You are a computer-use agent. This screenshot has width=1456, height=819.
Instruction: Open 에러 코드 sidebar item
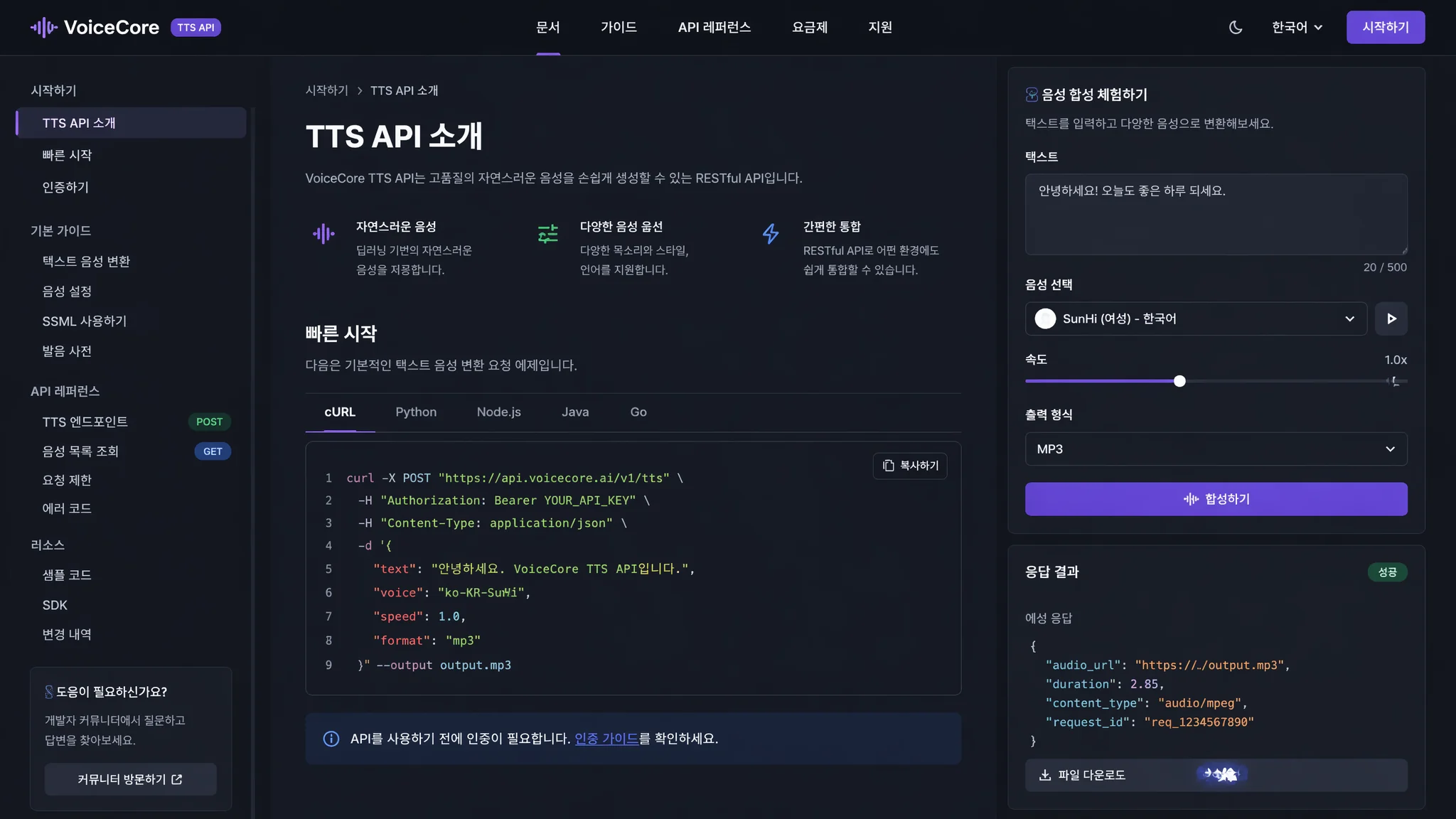[x=67, y=508]
